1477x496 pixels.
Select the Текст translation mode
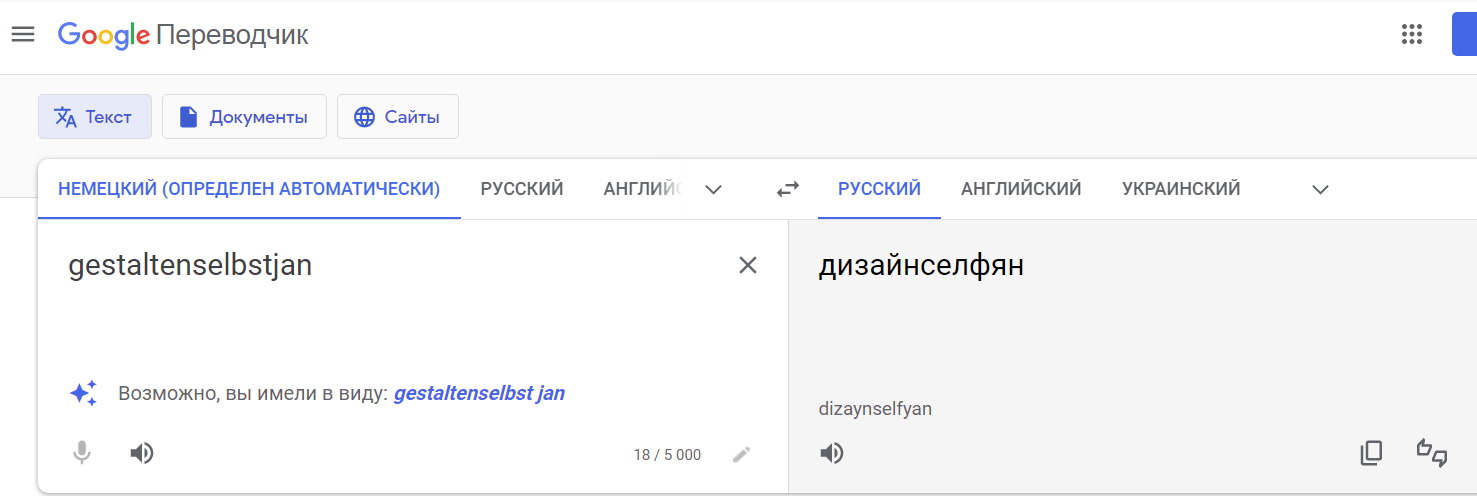(x=94, y=117)
